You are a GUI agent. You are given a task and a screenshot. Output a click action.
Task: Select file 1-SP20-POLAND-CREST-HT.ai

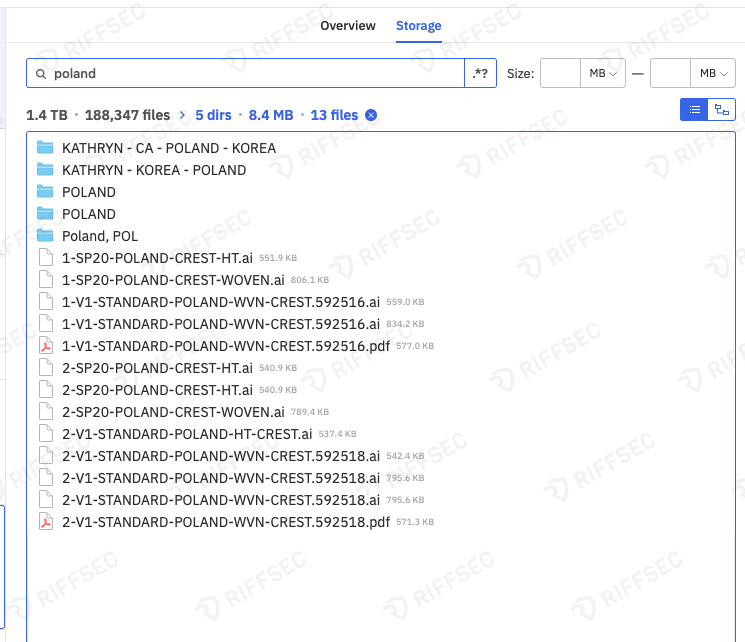157,258
